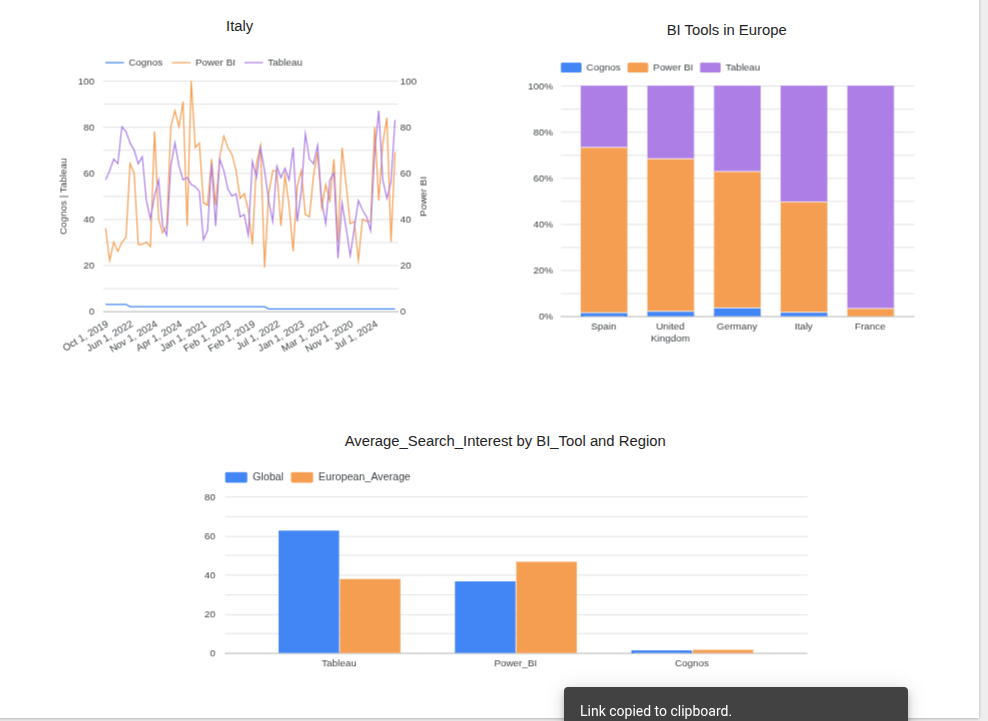
Task: Click the blue Global bar for Power_BI
Action: 485,617
